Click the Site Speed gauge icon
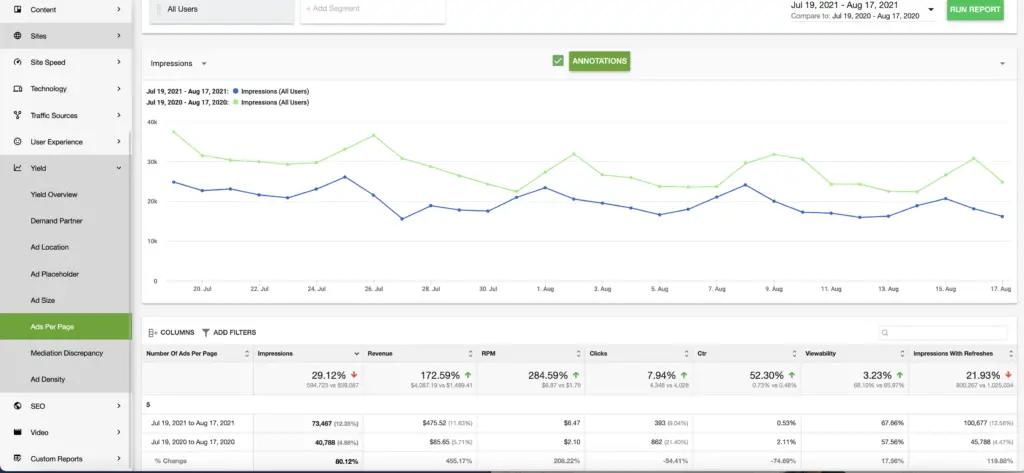This screenshot has width=1024, height=473. [18, 62]
